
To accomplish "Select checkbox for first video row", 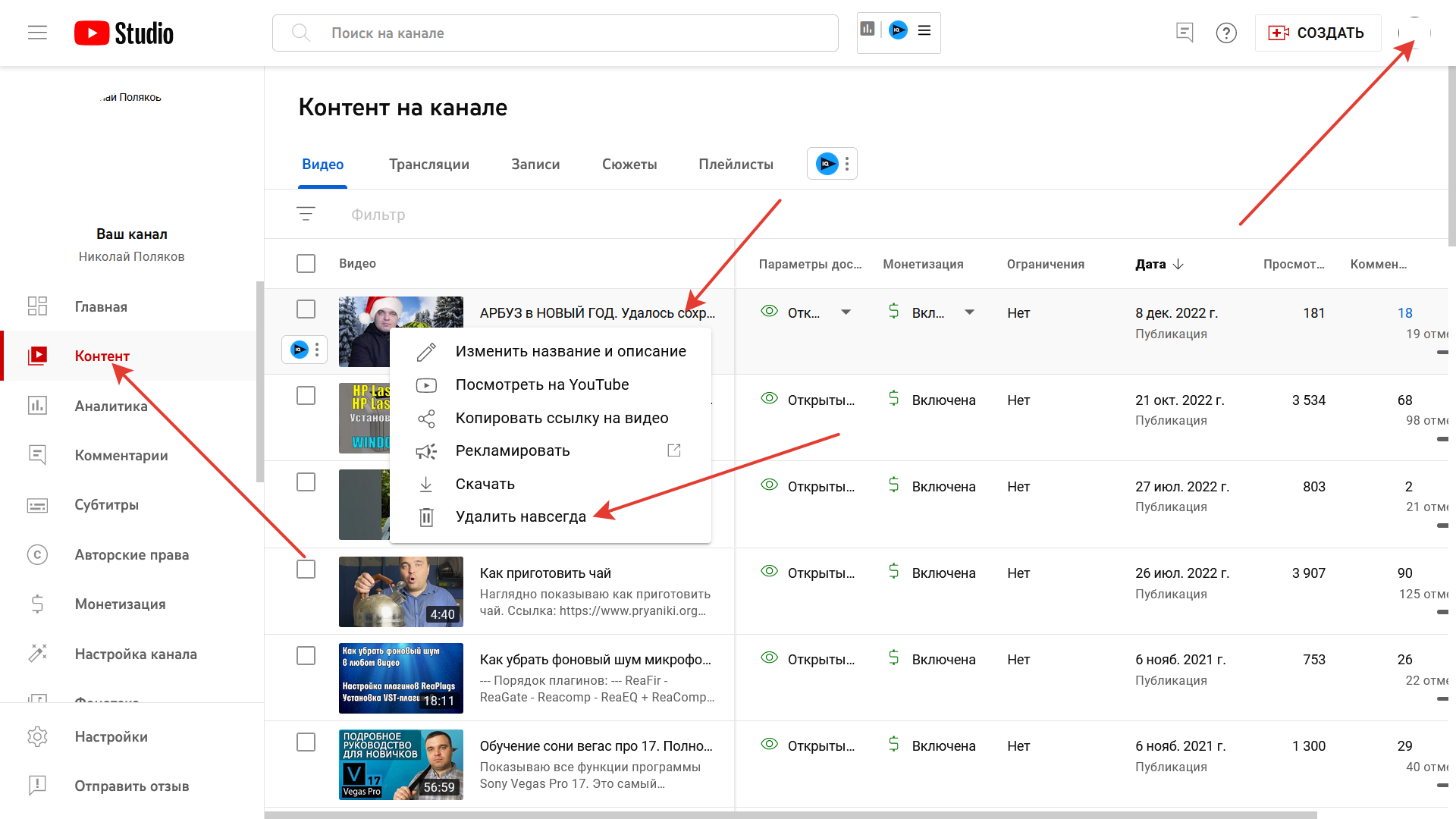I will click(x=307, y=310).
